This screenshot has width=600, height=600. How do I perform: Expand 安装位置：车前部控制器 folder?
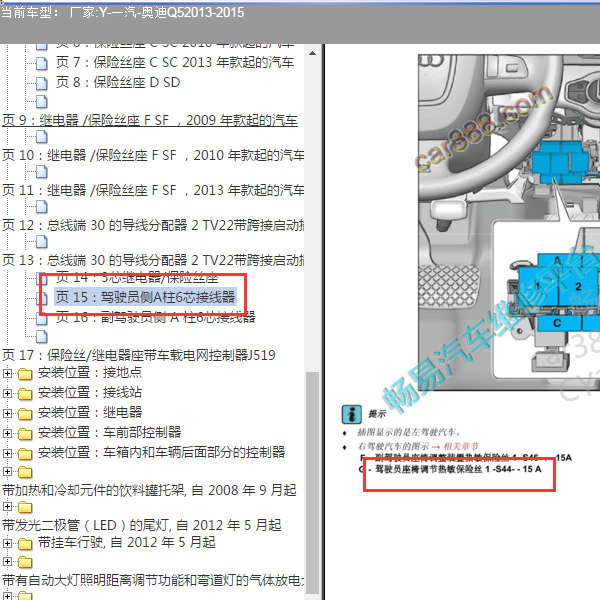[7, 433]
